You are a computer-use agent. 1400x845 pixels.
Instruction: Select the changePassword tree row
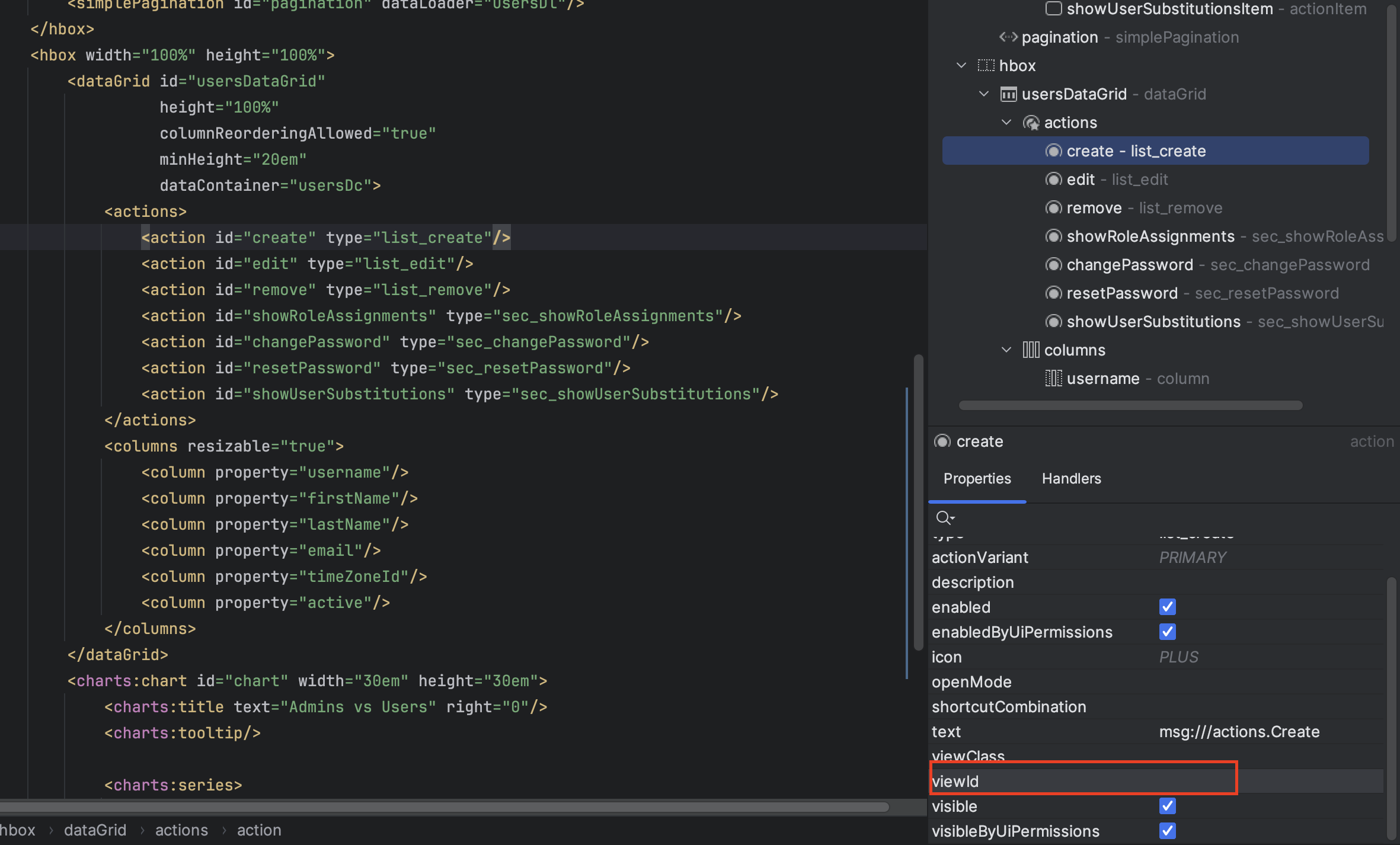coord(1156,264)
